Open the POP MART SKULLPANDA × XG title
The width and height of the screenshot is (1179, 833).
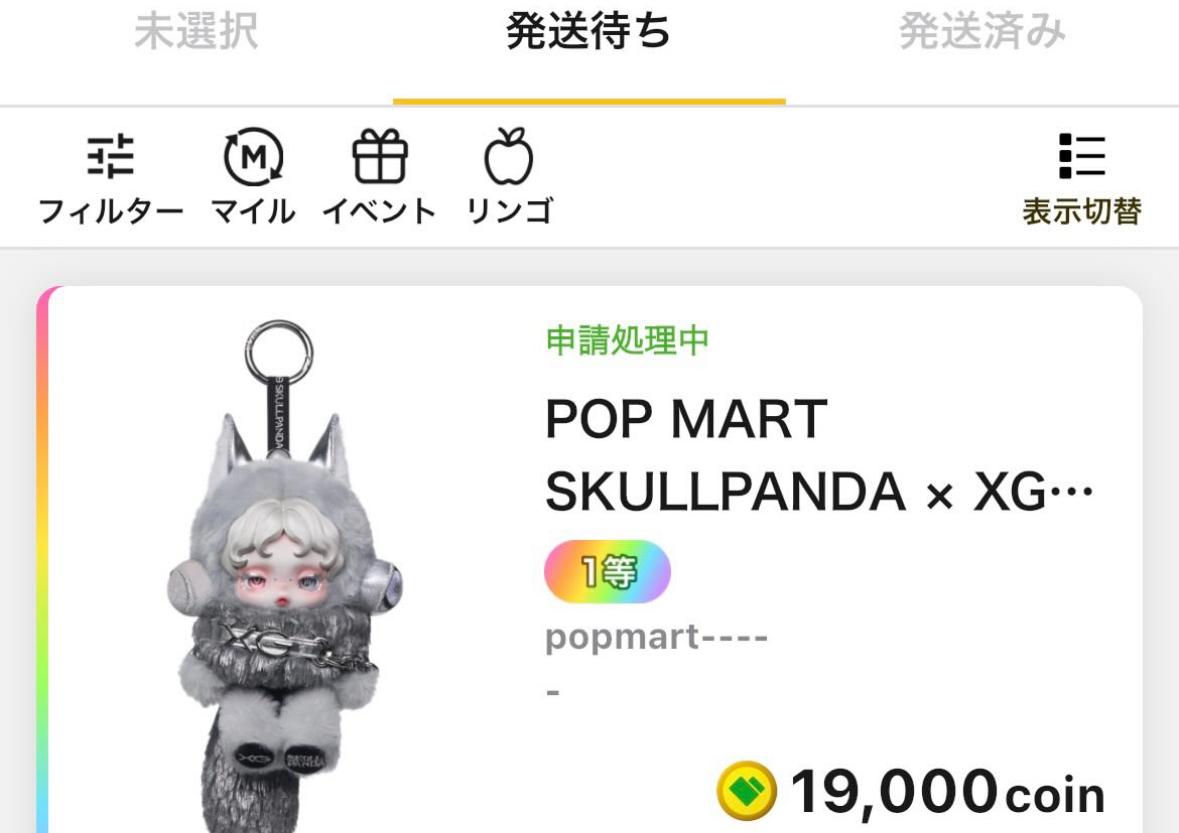click(x=819, y=455)
